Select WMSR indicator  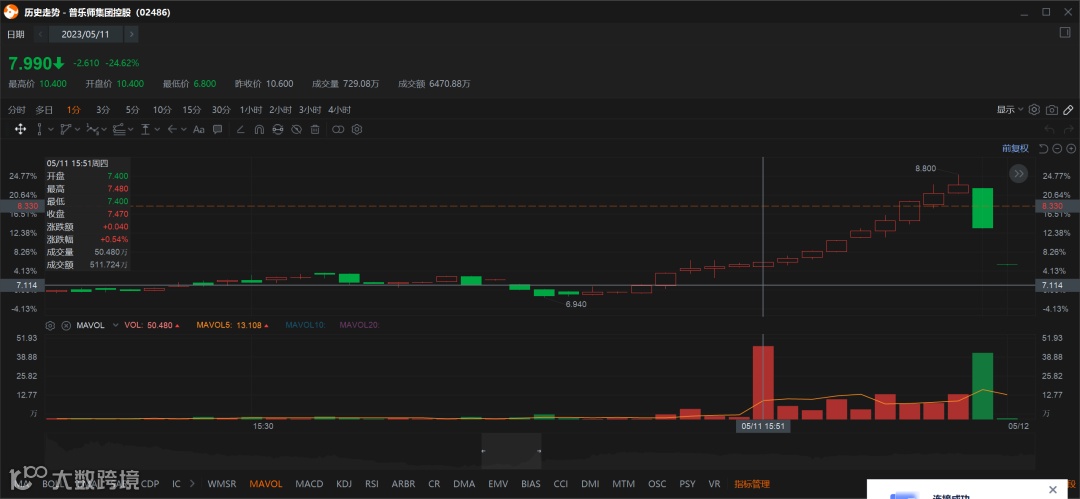pos(222,484)
